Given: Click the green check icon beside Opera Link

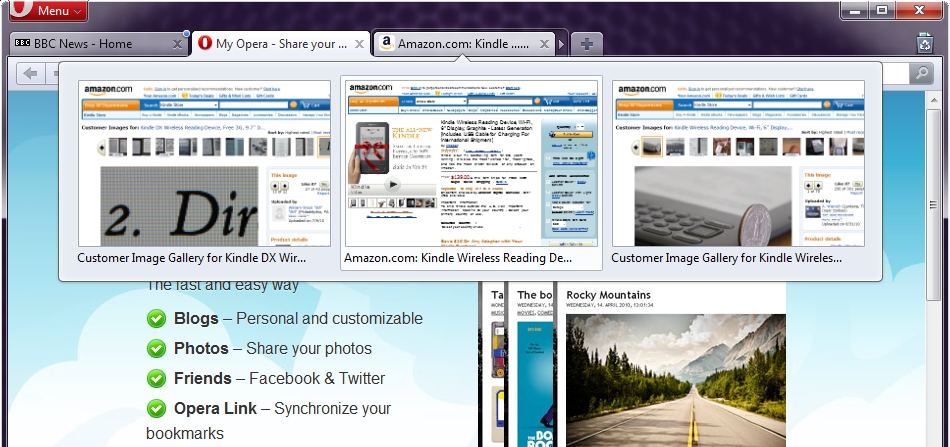Looking at the screenshot, I should click(156, 408).
